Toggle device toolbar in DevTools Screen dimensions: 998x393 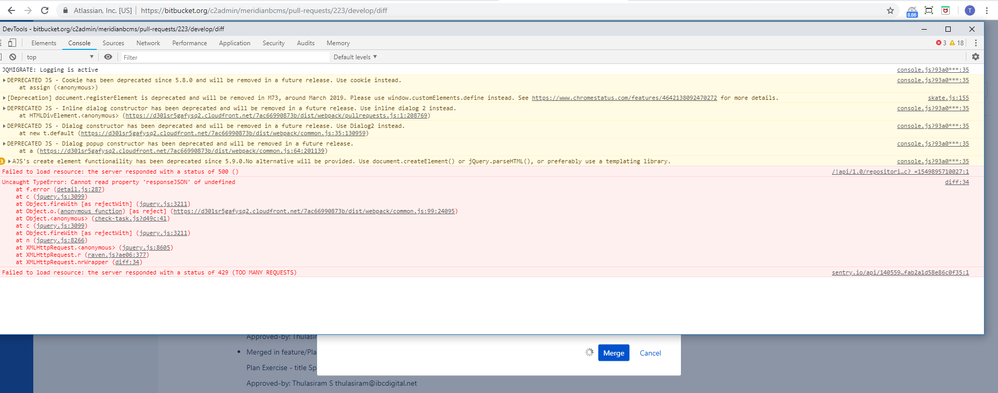click(11, 43)
